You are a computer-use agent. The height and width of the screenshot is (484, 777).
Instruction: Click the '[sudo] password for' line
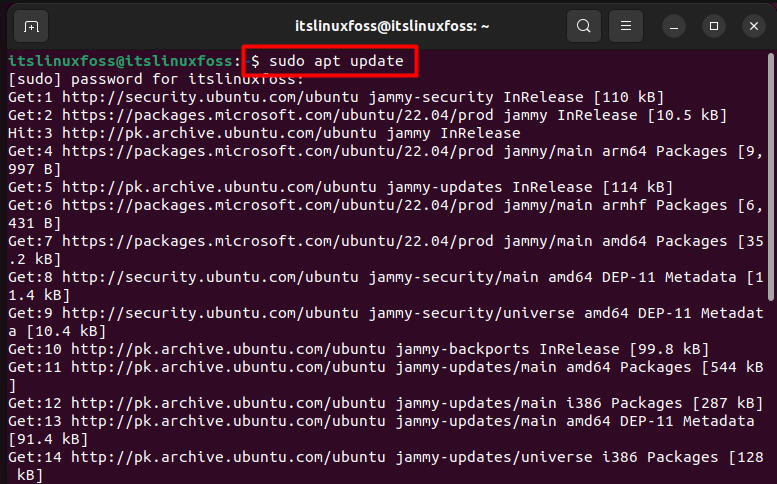156,79
